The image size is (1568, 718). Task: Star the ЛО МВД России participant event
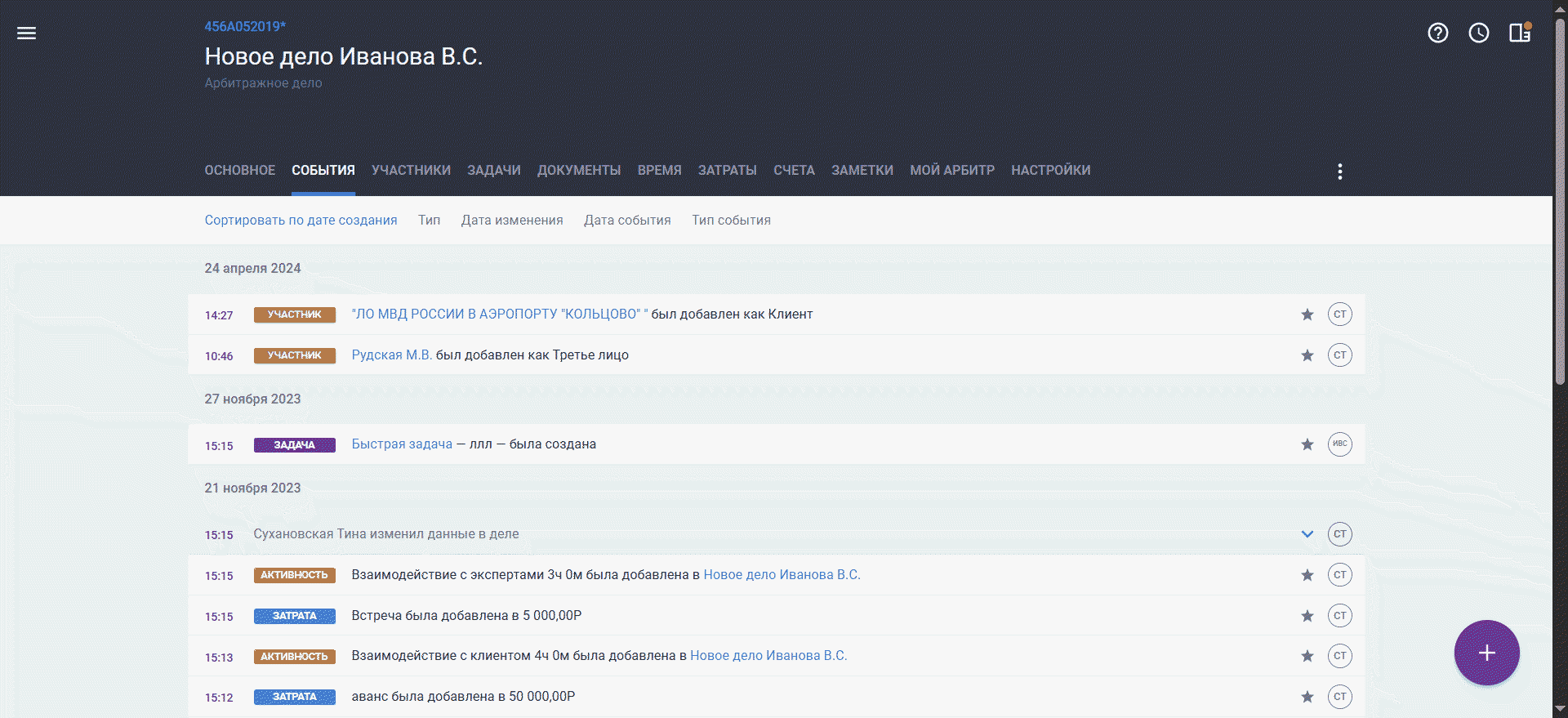(1307, 314)
